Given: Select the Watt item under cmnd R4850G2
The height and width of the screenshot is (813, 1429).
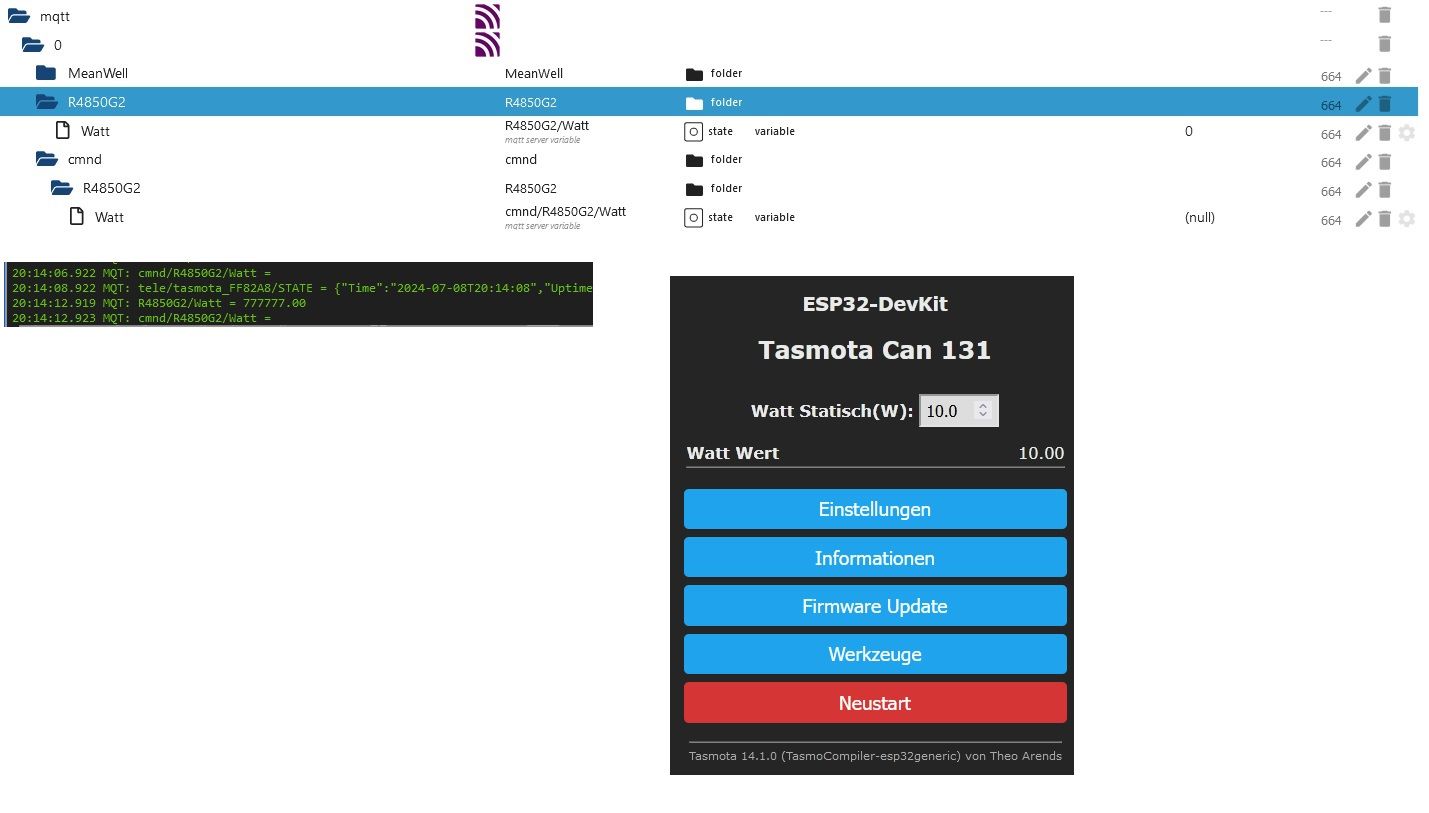Looking at the screenshot, I should click(x=109, y=217).
